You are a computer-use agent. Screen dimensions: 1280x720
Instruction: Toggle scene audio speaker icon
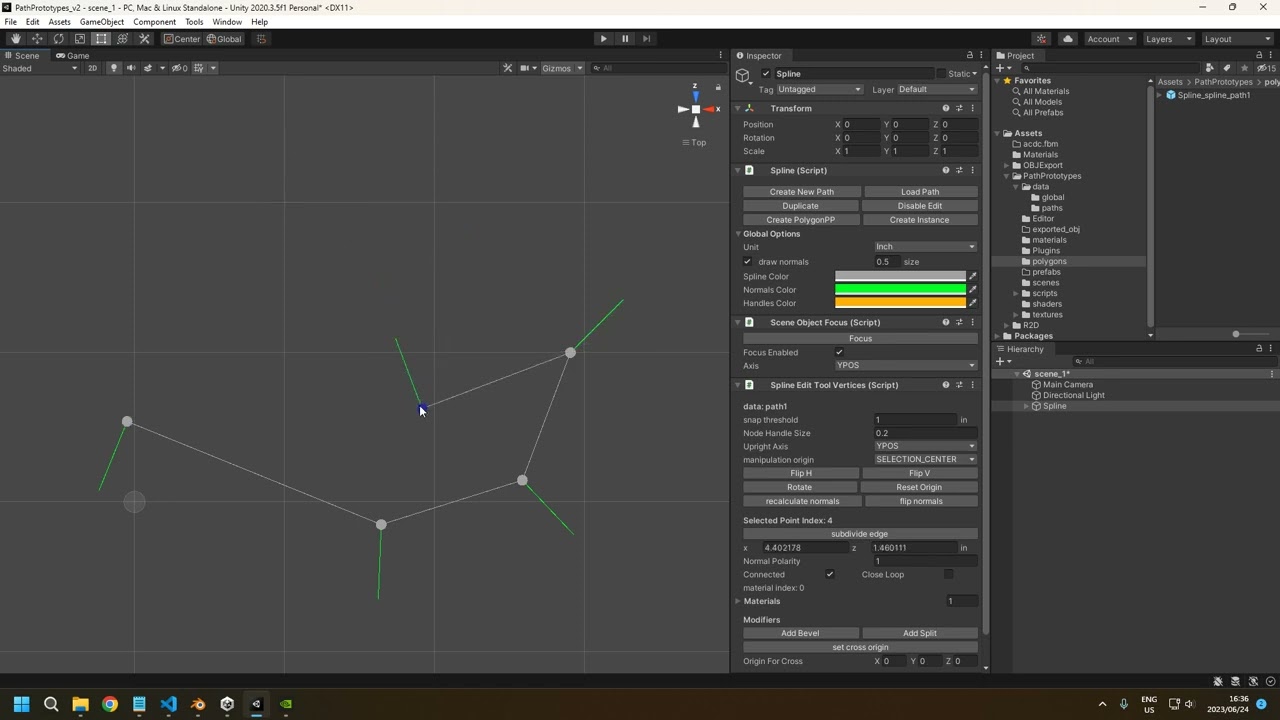click(131, 68)
